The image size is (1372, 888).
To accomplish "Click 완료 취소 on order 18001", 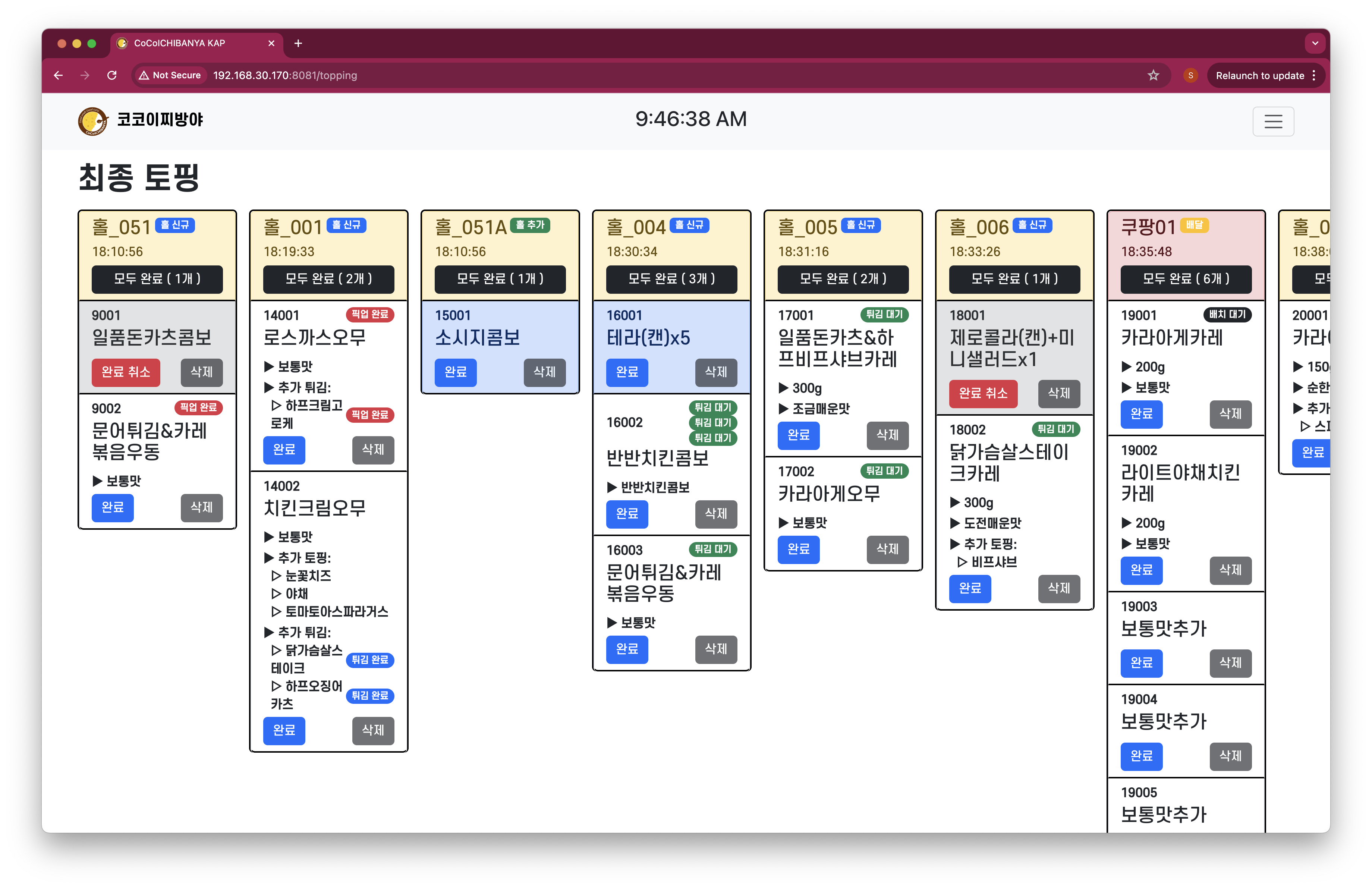I will (x=983, y=393).
